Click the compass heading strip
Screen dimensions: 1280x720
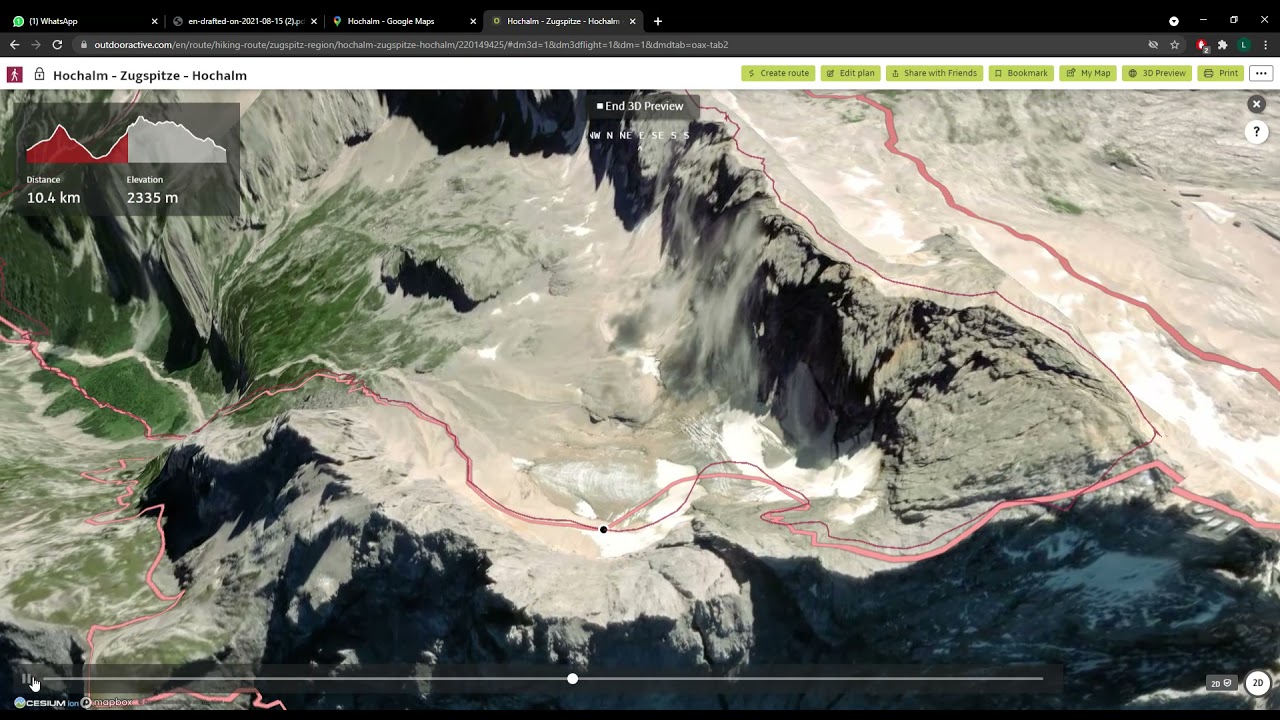point(640,135)
